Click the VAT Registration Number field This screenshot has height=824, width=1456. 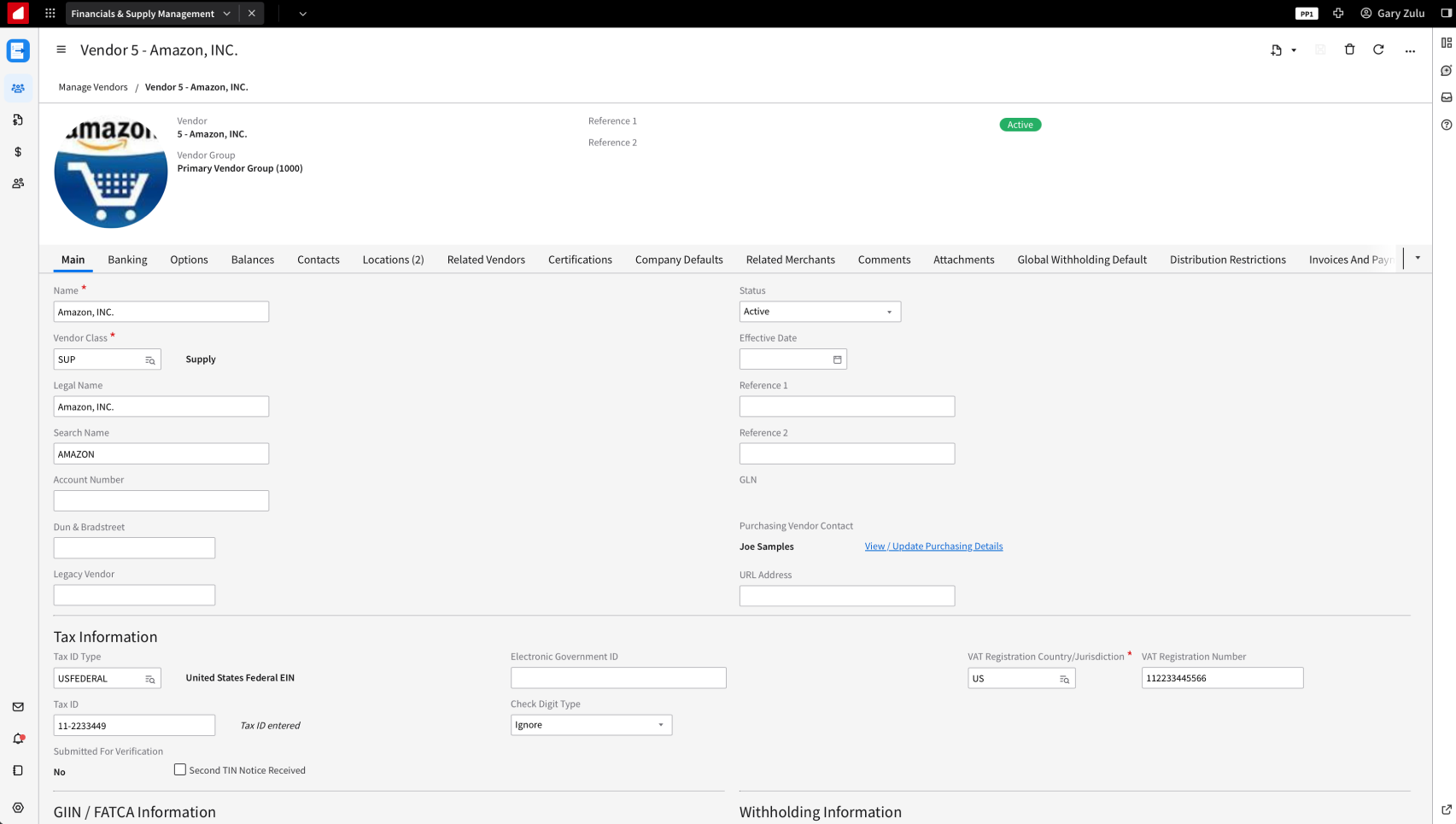(1222, 678)
